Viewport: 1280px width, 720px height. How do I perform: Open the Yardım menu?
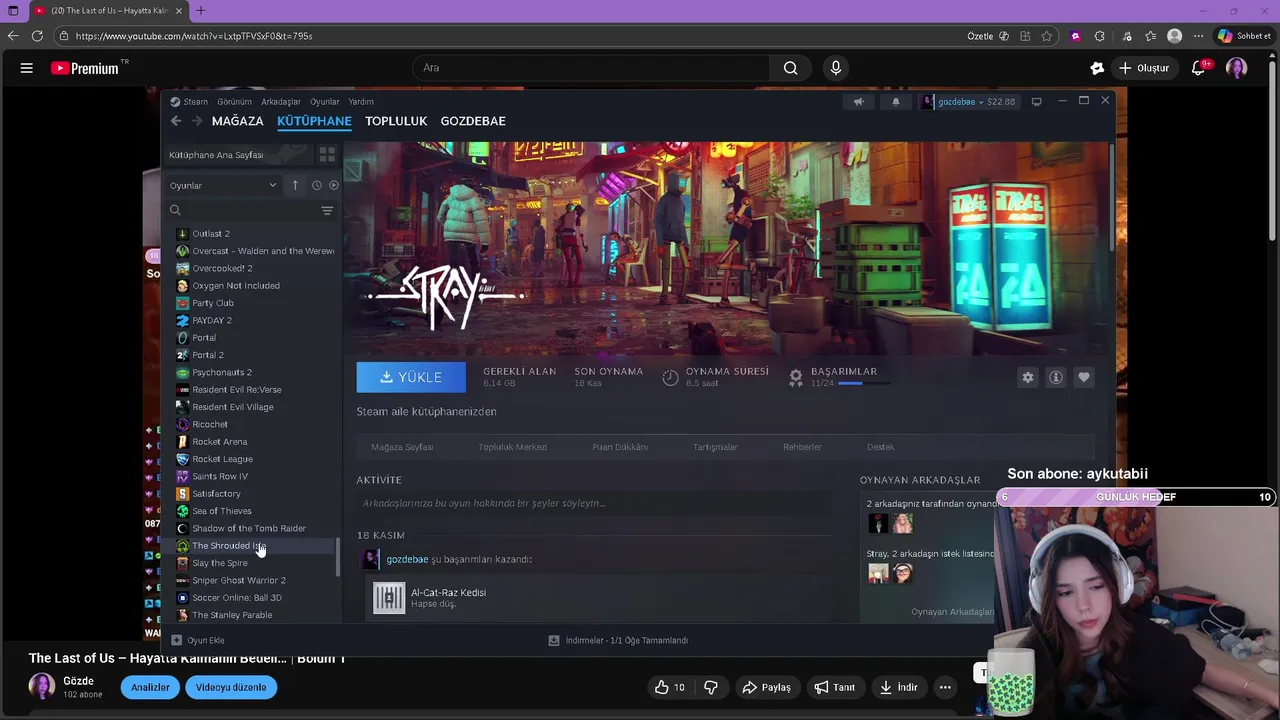(x=361, y=101)
